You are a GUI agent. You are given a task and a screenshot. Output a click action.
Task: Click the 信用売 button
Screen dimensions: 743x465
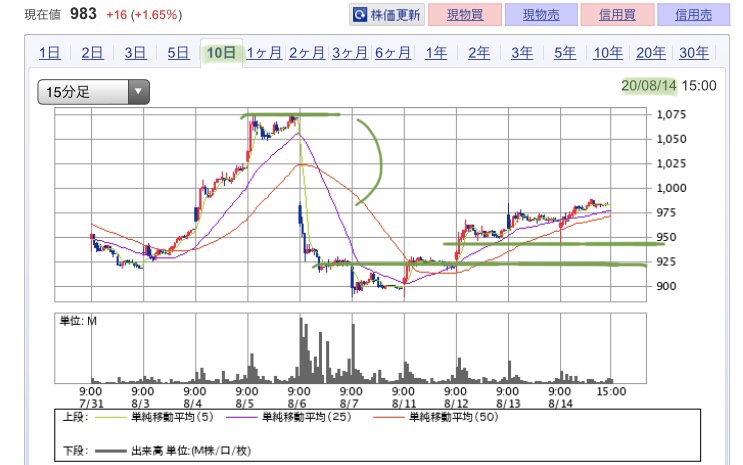pos(693,15)
